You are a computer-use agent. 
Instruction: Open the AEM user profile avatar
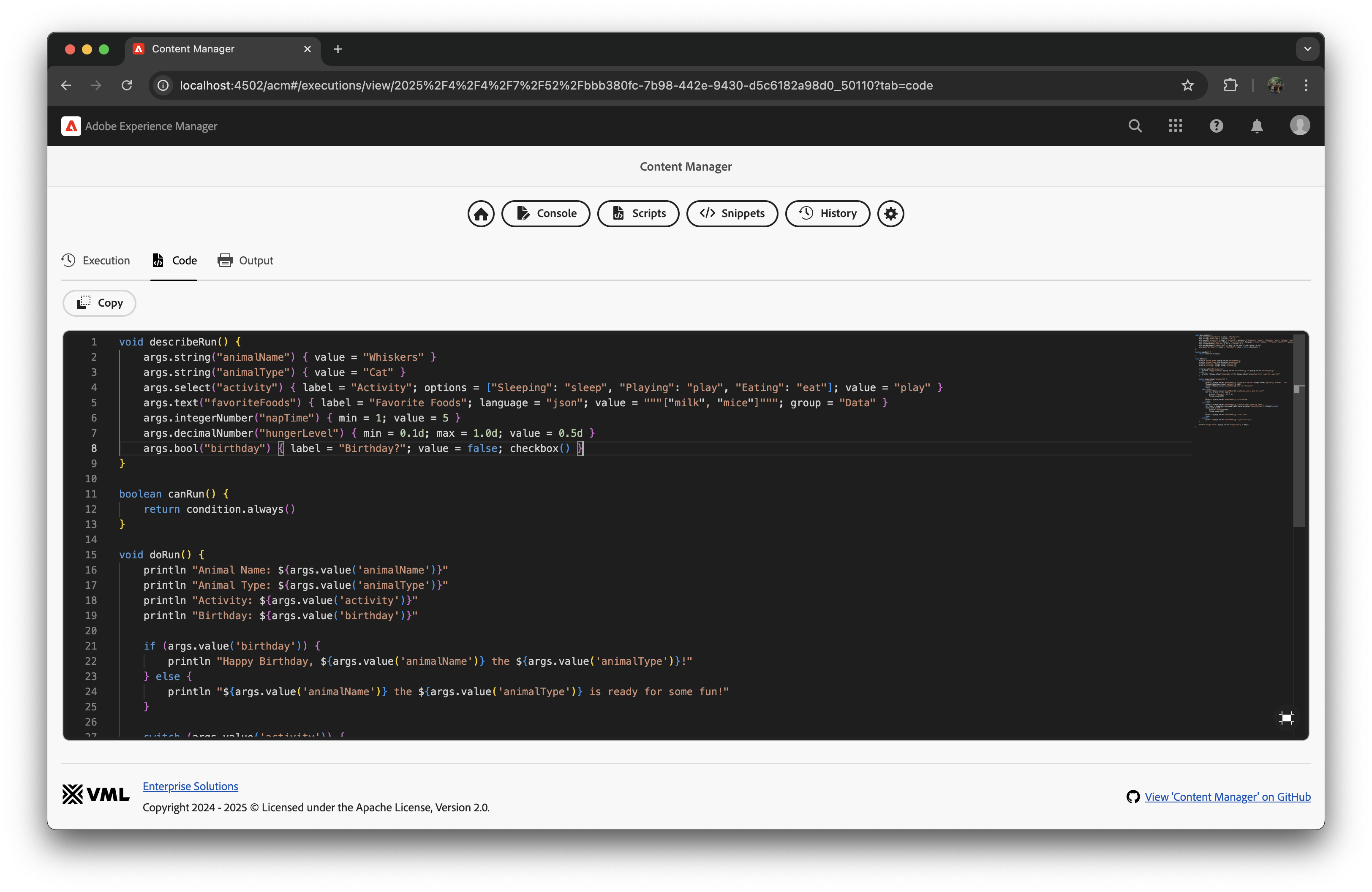pyautogui.click(x=1299, y=125)
